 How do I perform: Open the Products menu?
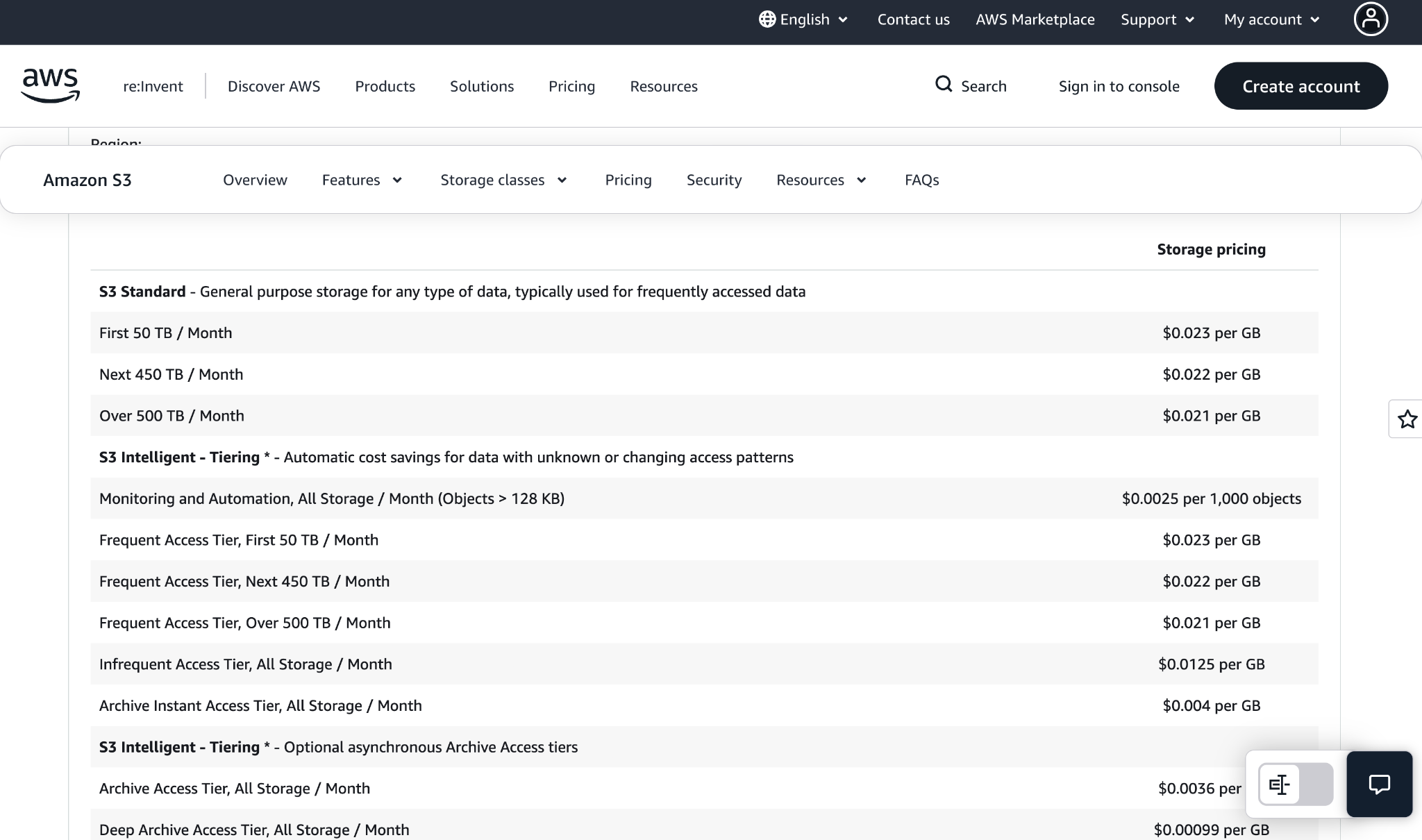[385, 86]
